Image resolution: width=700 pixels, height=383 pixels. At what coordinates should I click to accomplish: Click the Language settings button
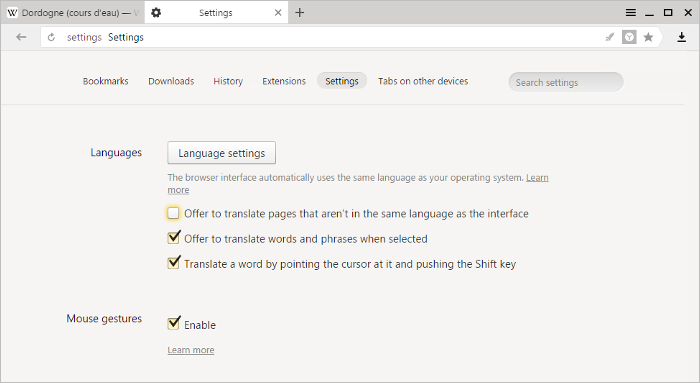221,153
